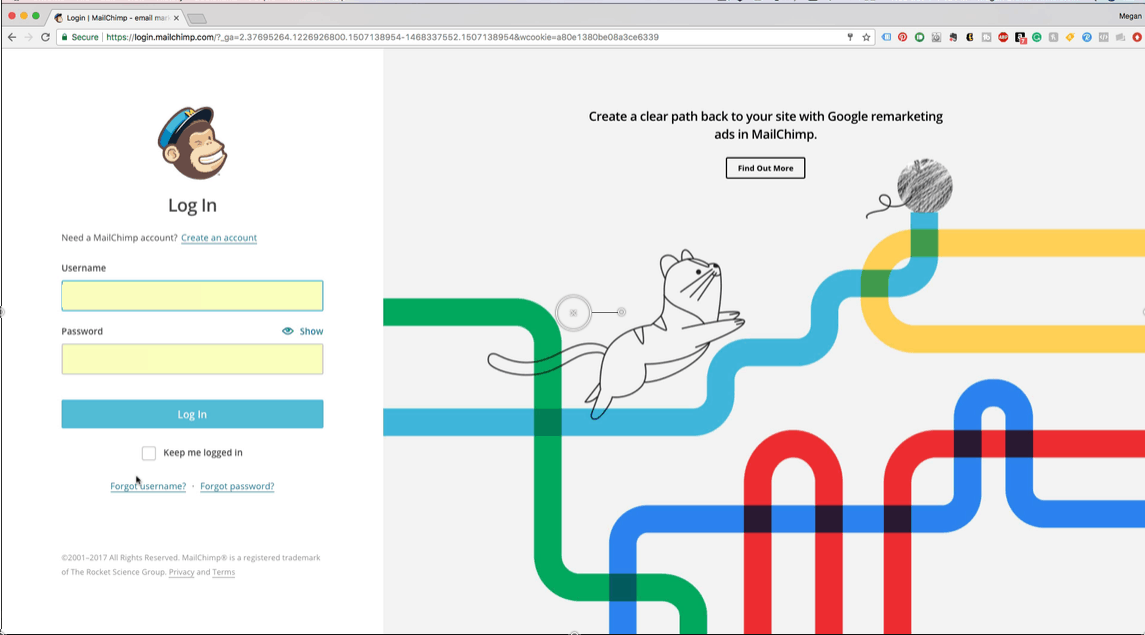1145x635 pixels.
Task: Focus the Password input field
Action: 192,359
